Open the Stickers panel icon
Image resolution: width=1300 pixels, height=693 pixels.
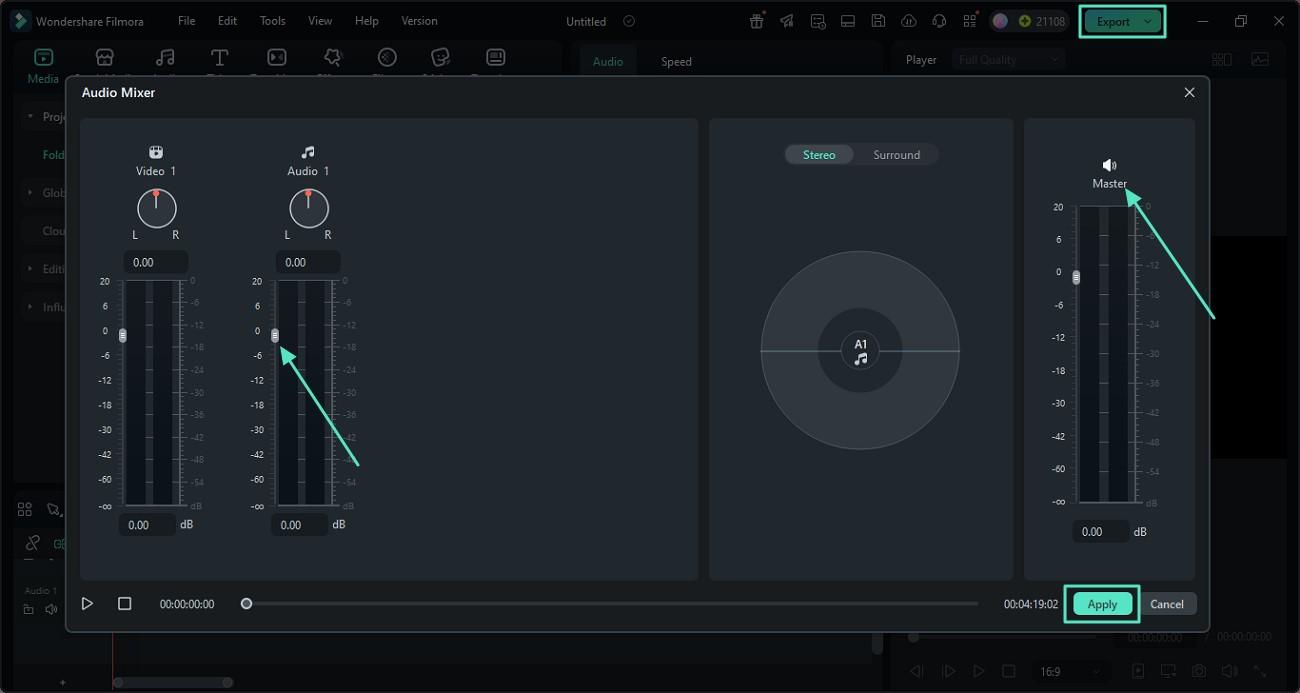[x=440, y=58]
